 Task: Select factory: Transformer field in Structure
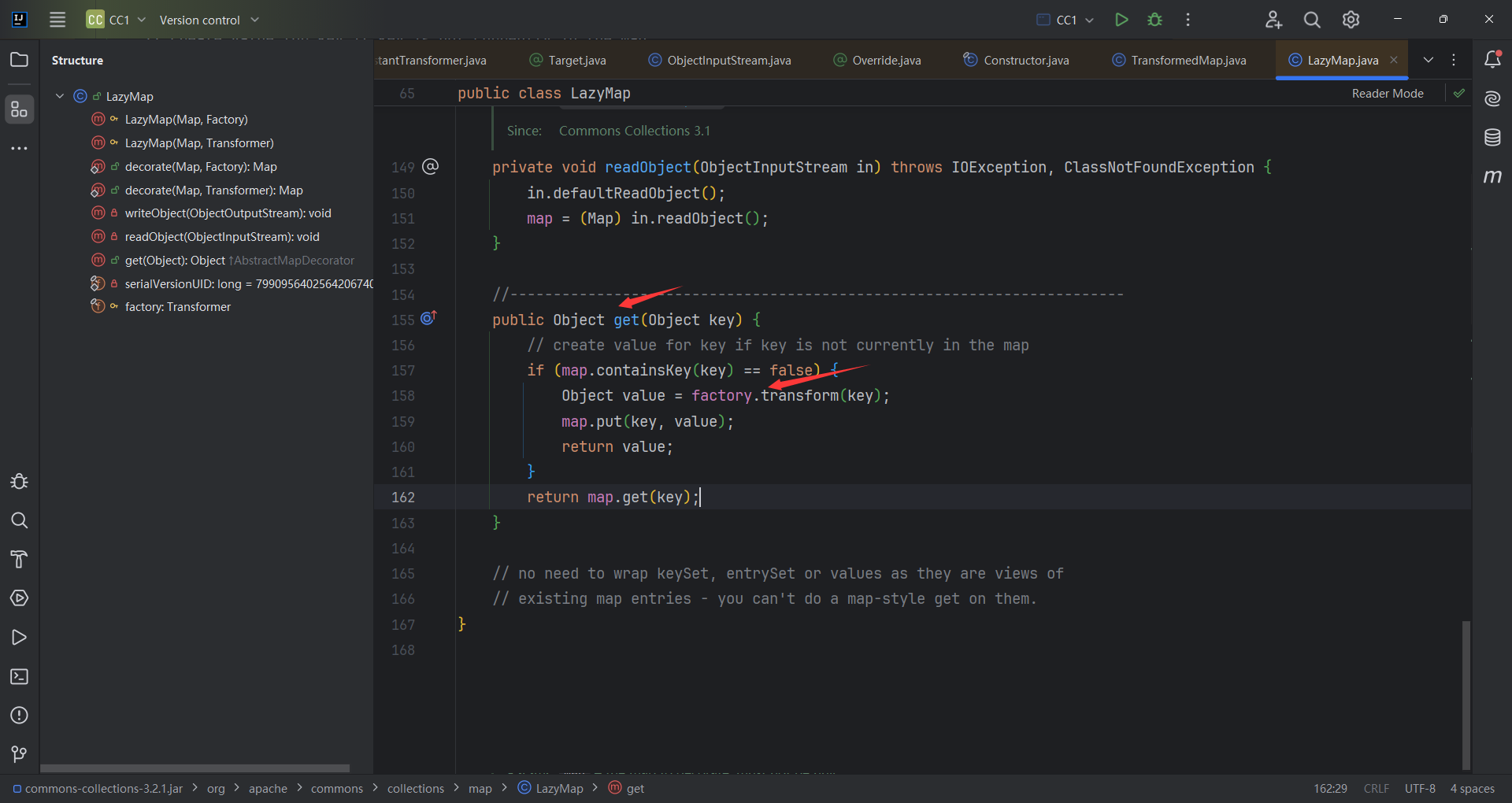177,307
